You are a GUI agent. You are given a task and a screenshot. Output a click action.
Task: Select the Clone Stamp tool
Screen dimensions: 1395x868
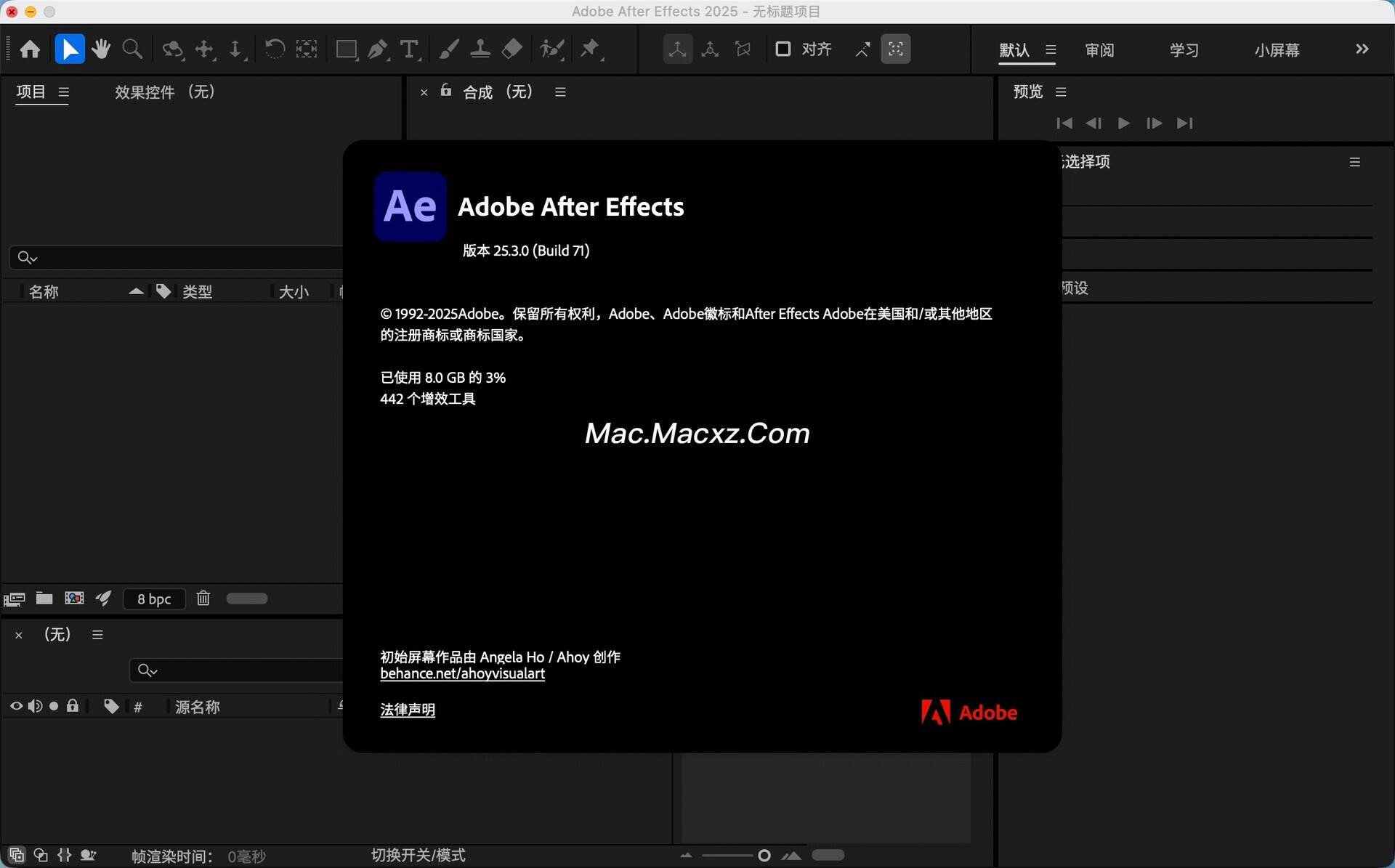pos(480,49)
